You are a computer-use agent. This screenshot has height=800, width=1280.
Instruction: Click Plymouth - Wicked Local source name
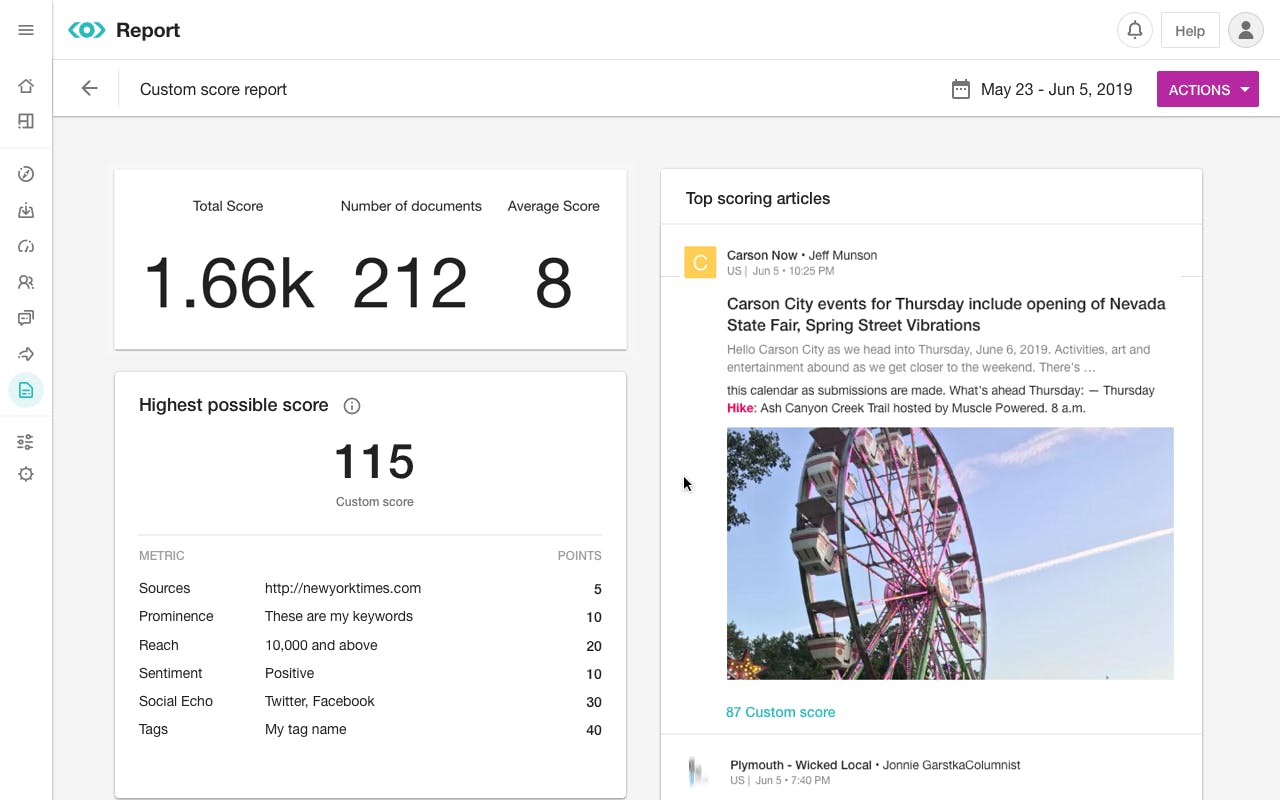(x=801, y=765)
